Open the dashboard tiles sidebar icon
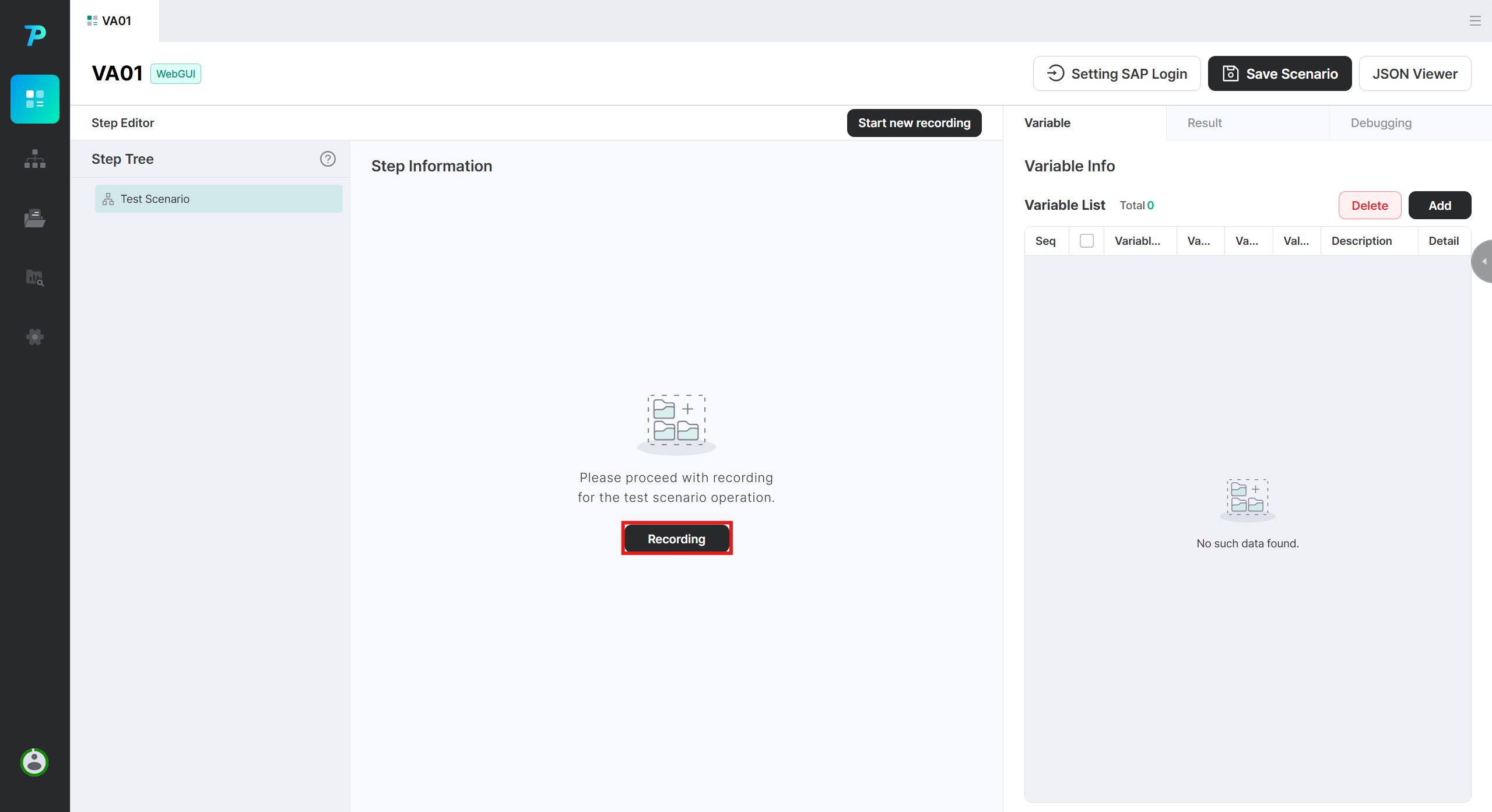The height and width of the screenshot is (812, 1492). point(35,99)
